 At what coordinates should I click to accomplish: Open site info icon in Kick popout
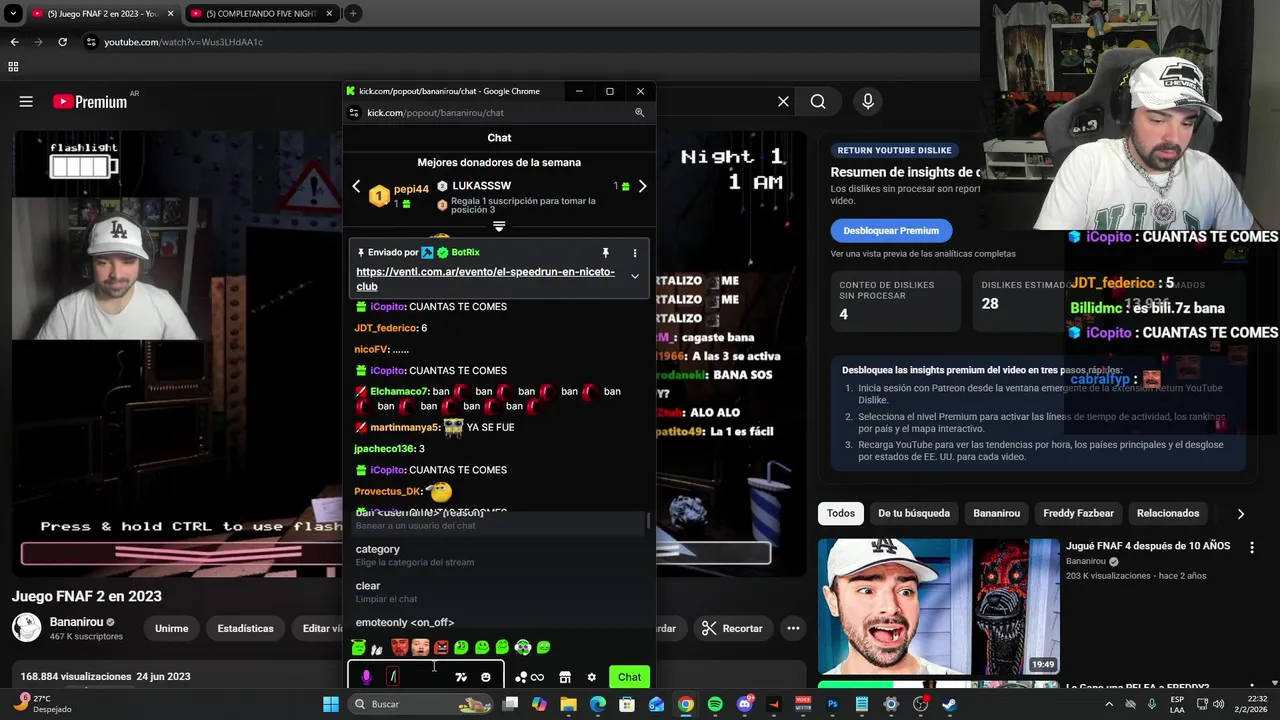(x=353, y=113)
